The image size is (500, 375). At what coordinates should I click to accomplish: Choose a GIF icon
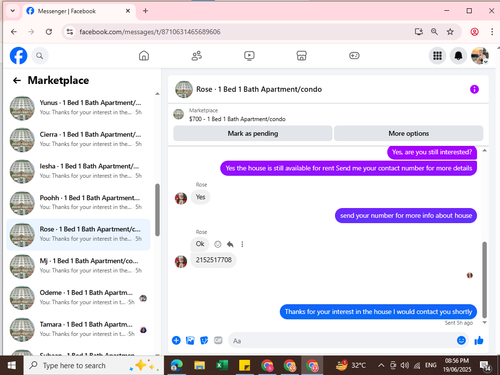[x=218, y=340]
